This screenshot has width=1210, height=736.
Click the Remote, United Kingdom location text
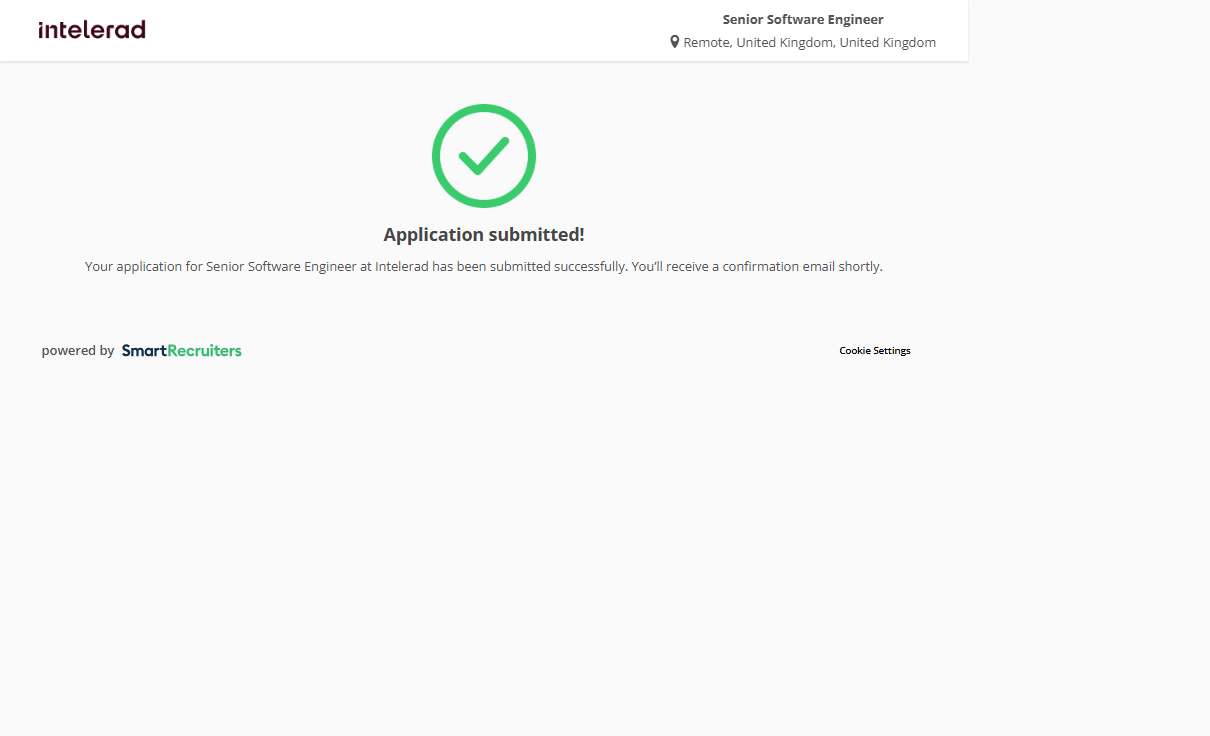point(809,43)
